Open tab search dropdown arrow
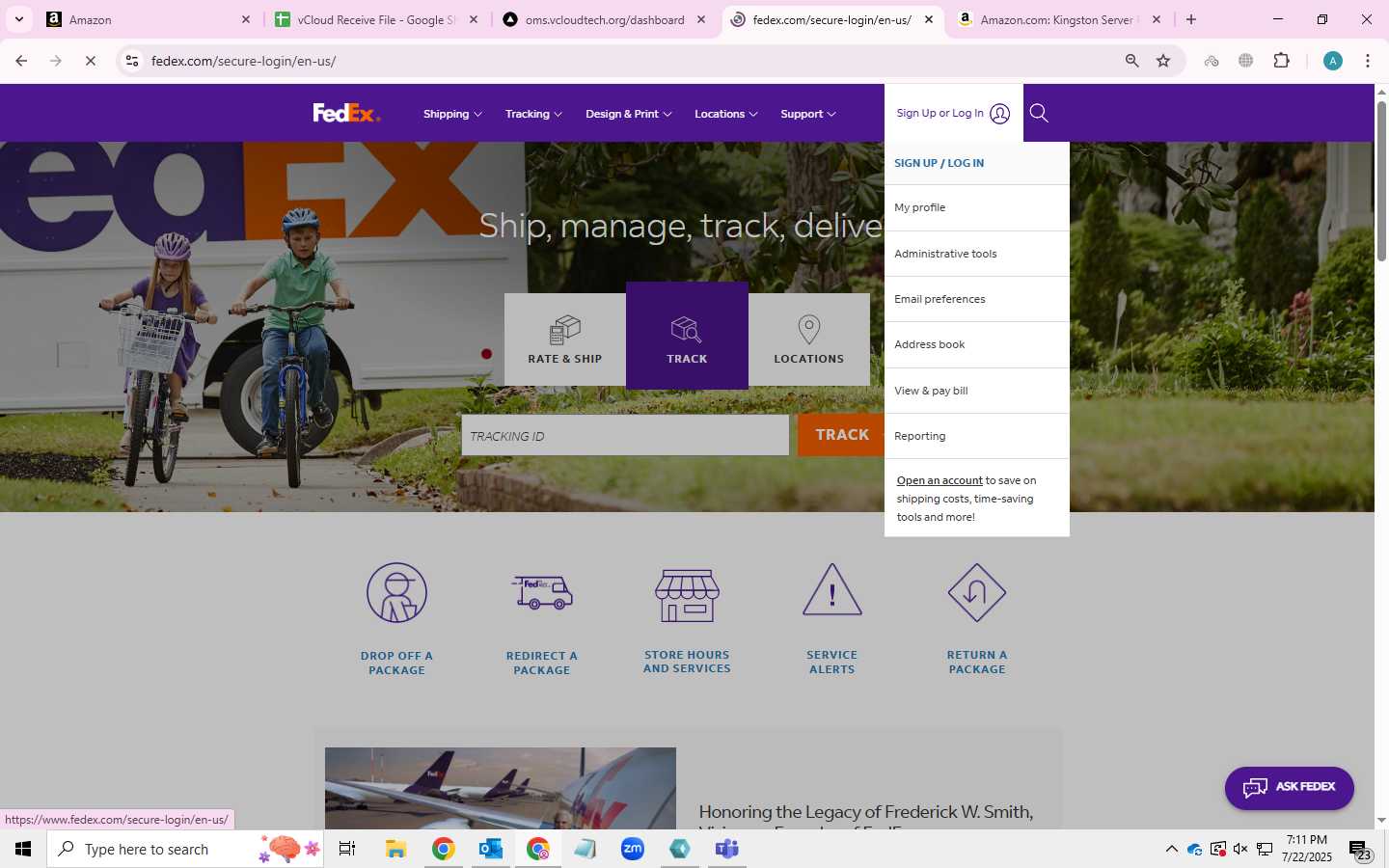The image size is (1389, 868). [x=18, y=19]
